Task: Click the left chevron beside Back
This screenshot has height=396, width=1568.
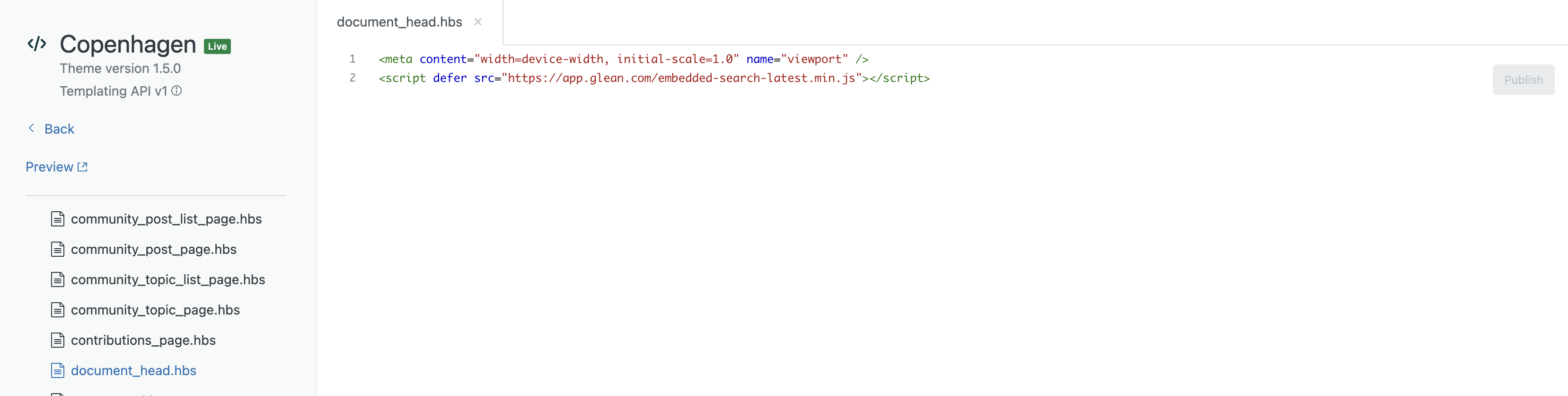Action: 30,128
